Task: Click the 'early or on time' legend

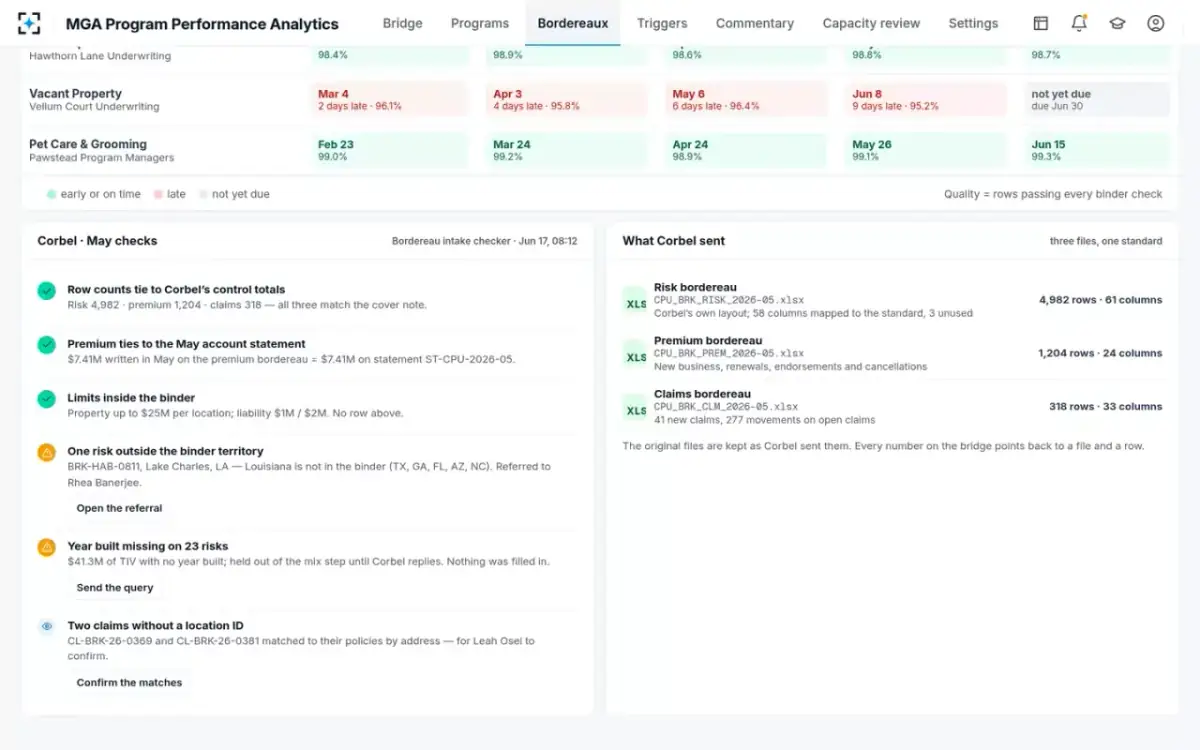Action: click(x=94, y=194)
